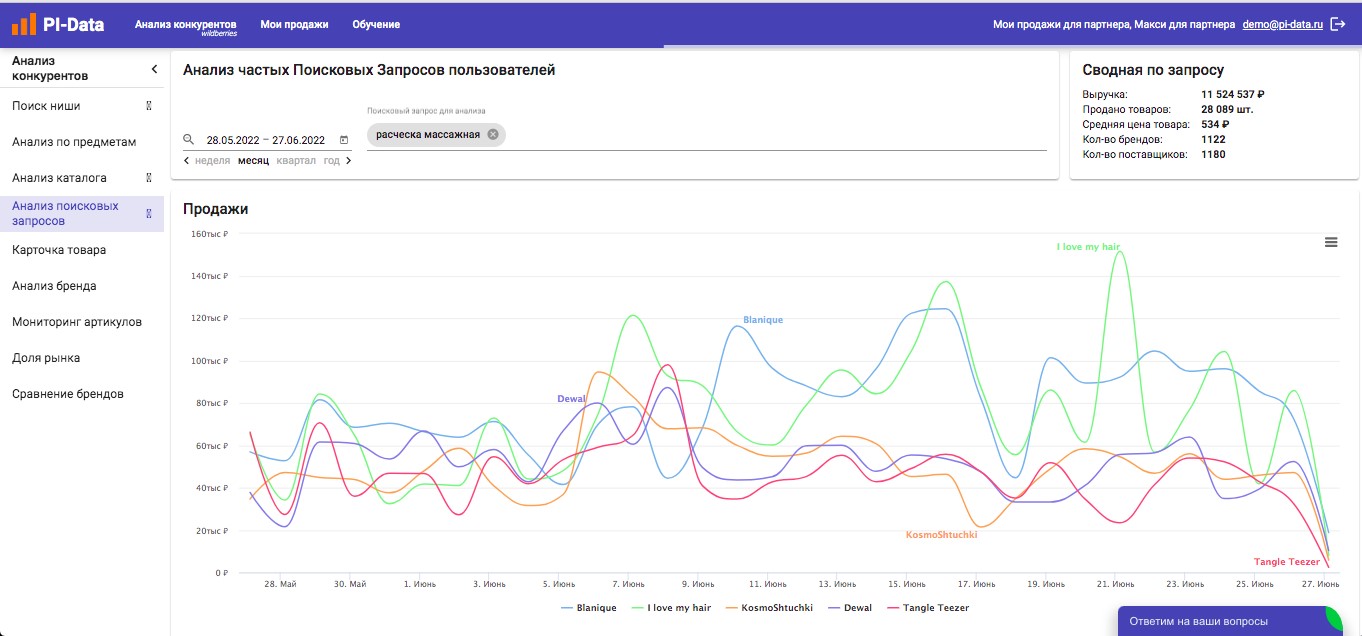Select the квартал period
Image resolution: width=1362 pixels, height=636 pixels.
pyautogui.click(x=296, y=161)
